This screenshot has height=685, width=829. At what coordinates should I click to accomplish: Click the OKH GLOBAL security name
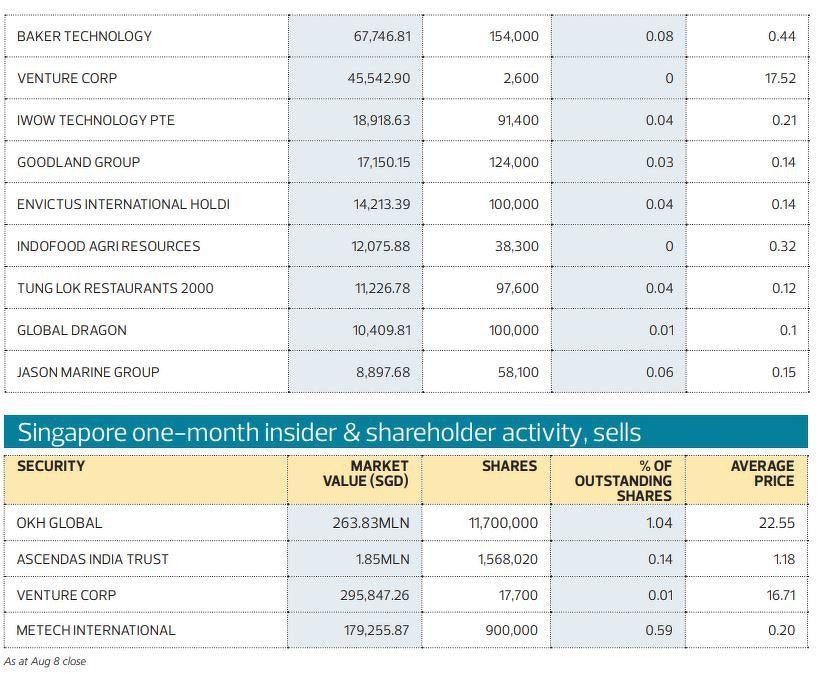(x=59, y=523)
